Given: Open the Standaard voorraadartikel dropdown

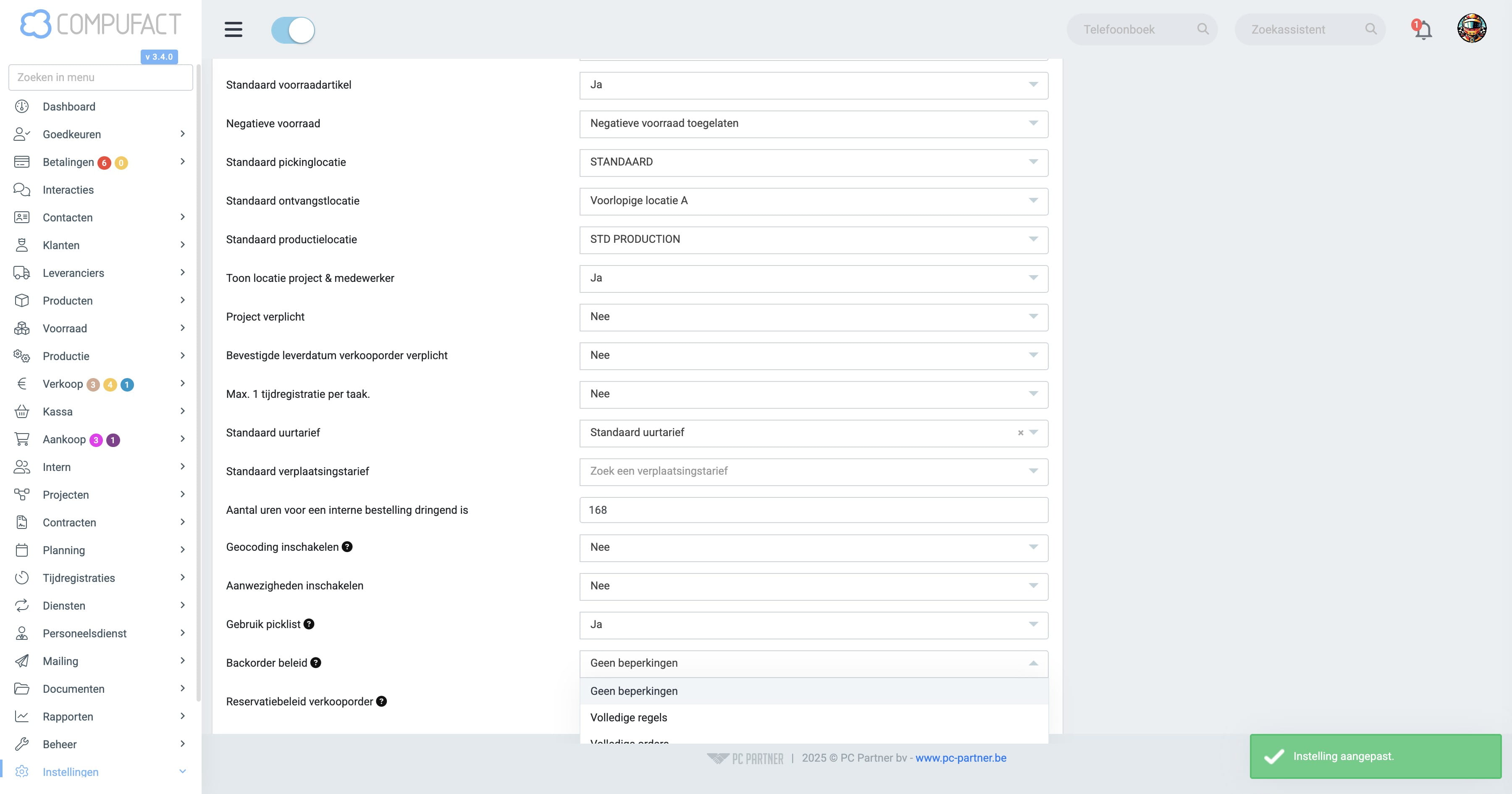Looking at the screenshot, I should click(x=814, y=85).
